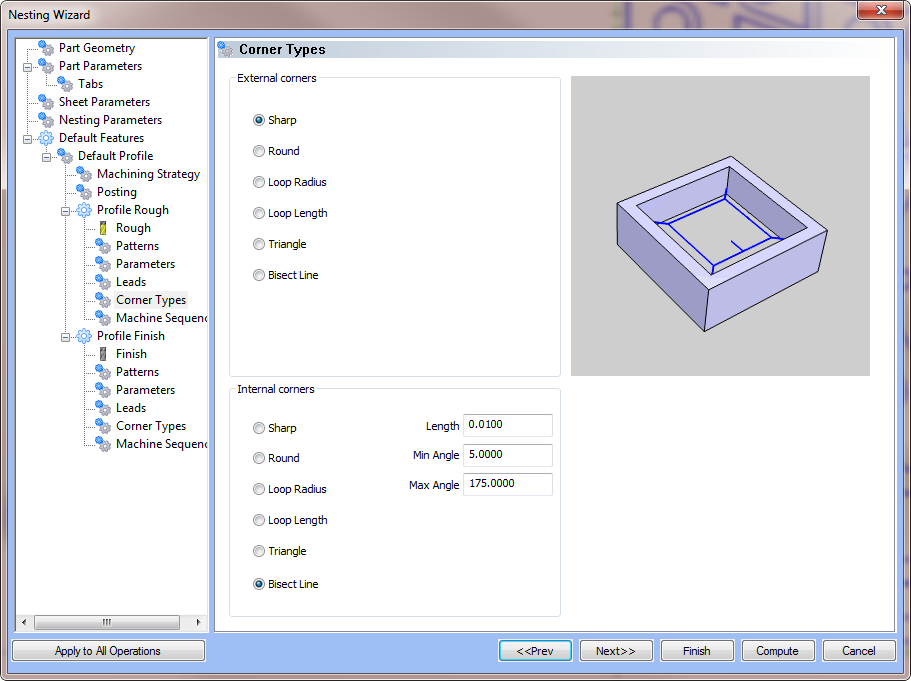Choose Loop Radius for external corners
Screen dimensions: 911x681
click(x=259, y=182)
